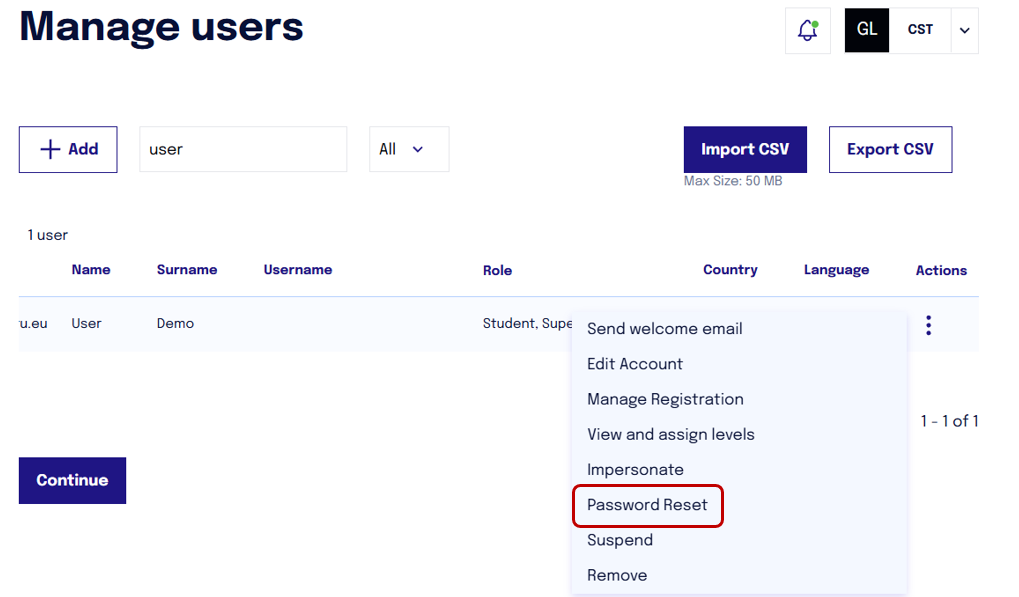Image resolution: width=1019 pixels, height=597 pixels.
Task: Select Suspend from the user menu
Action: [x=619, y=540]
